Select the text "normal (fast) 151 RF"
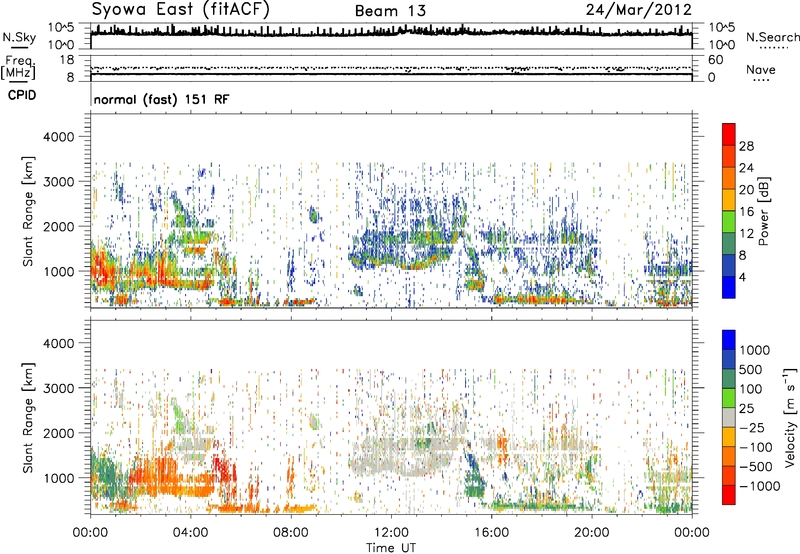 point(162,99)
